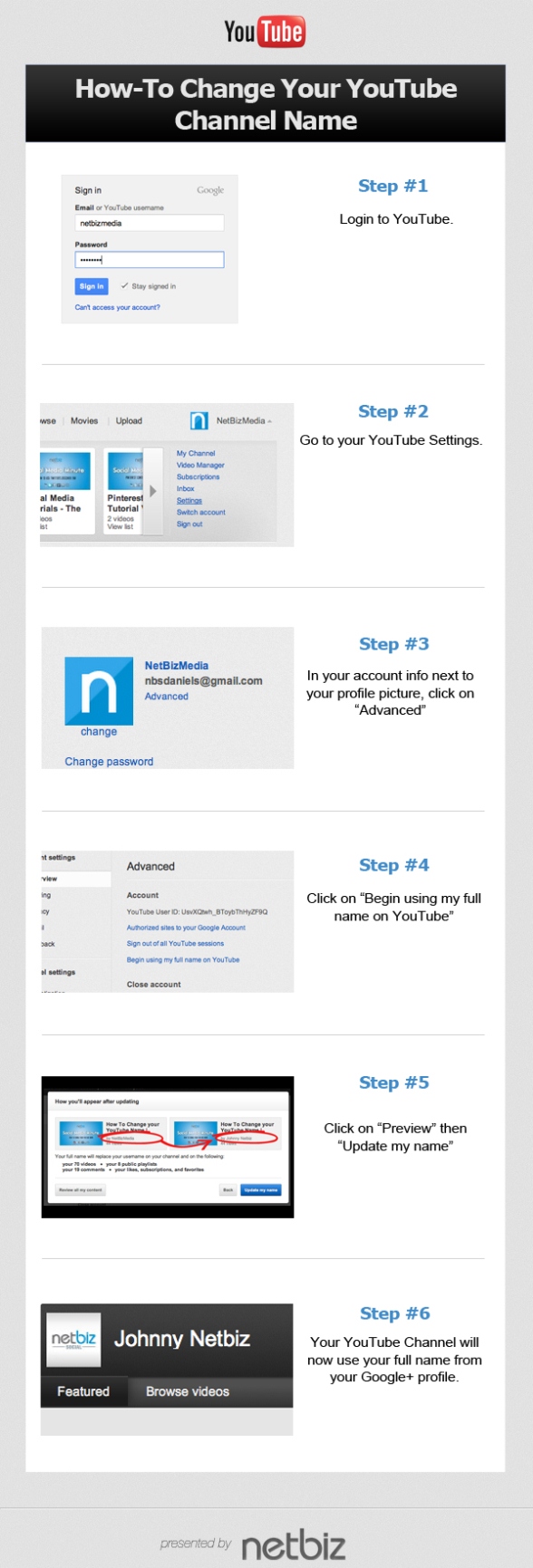Viewport: 533px width, 1568px height.
Task: Click the Johnny Netbiz channel title
Action: click(x=182, y=1339)
